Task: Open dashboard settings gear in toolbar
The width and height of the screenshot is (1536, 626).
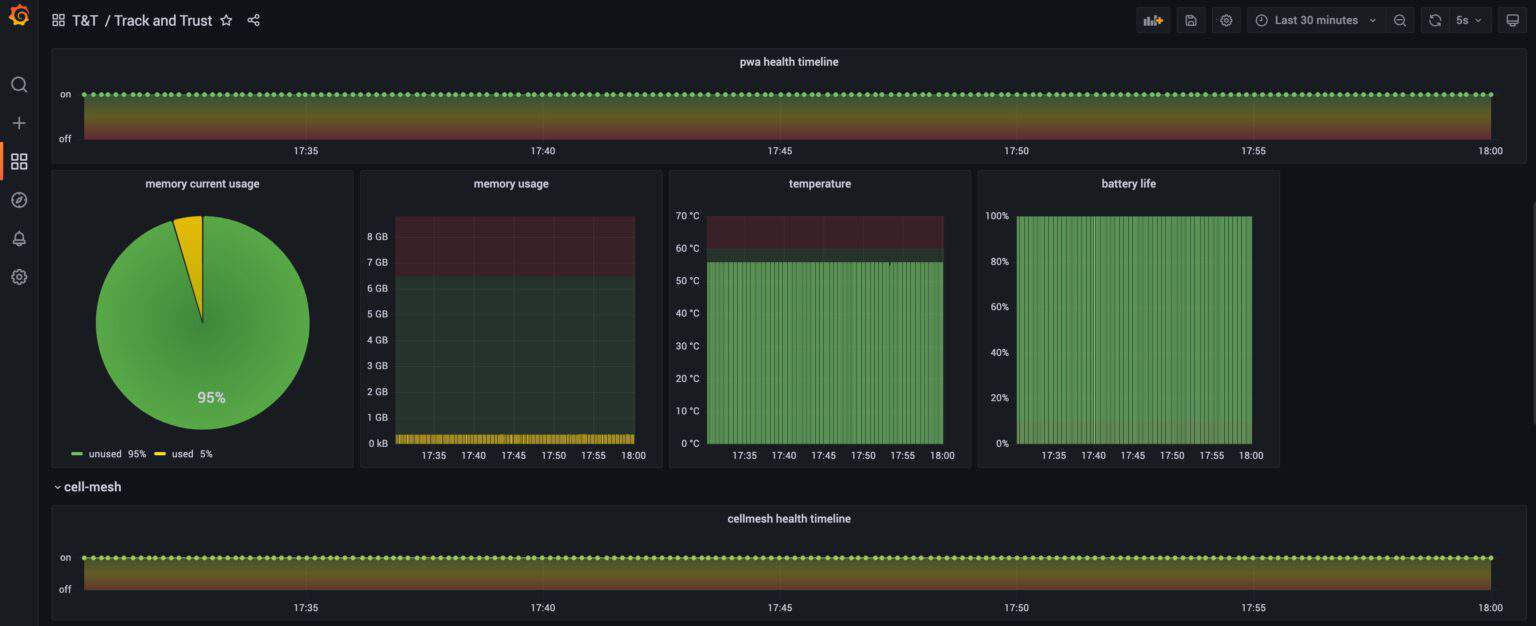Action: pos(1226,20)
